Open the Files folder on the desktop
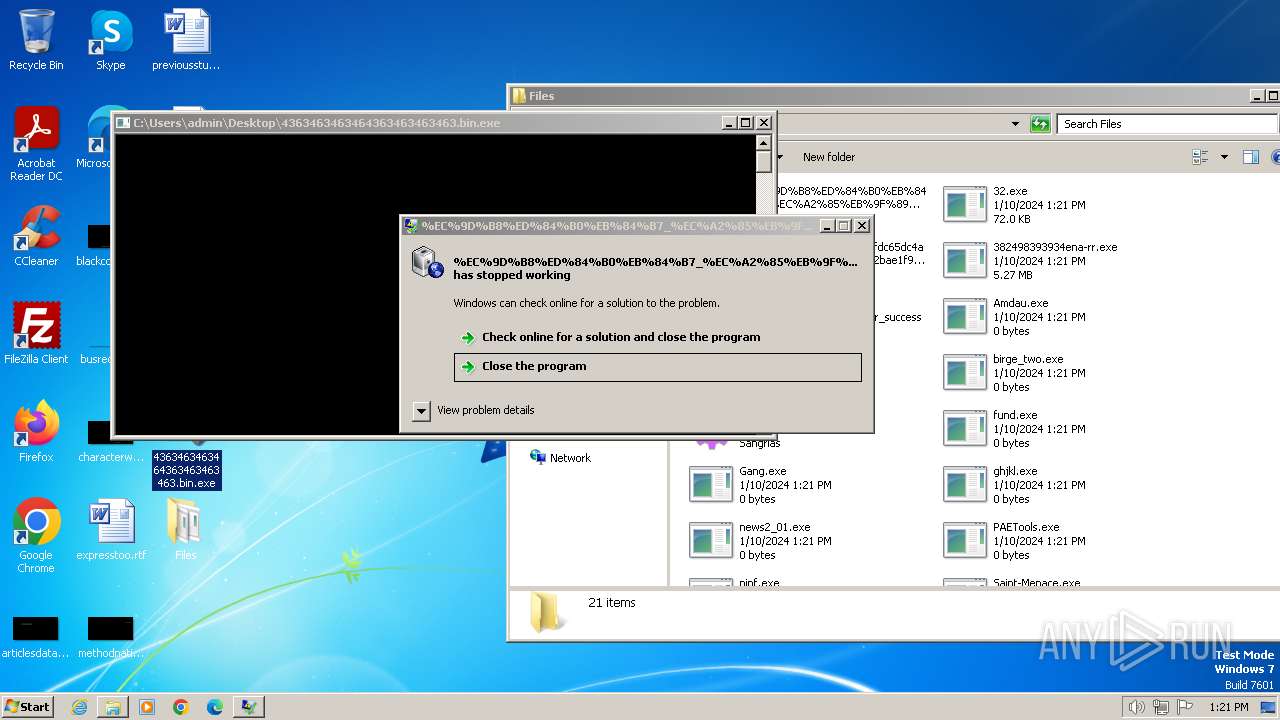Viewport: 1280px width, 720px height. (185, 530)
